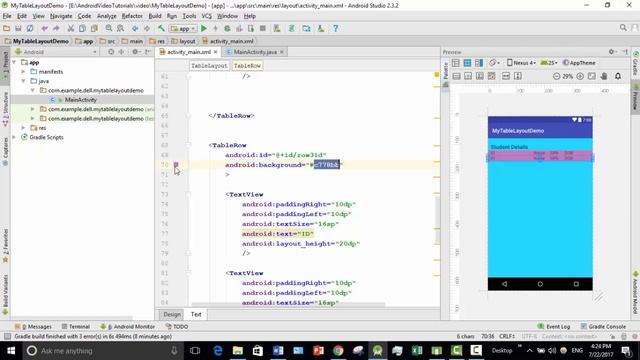
Task: Enable pan mode with the hand icon
Action: click(x=604, y=76)
